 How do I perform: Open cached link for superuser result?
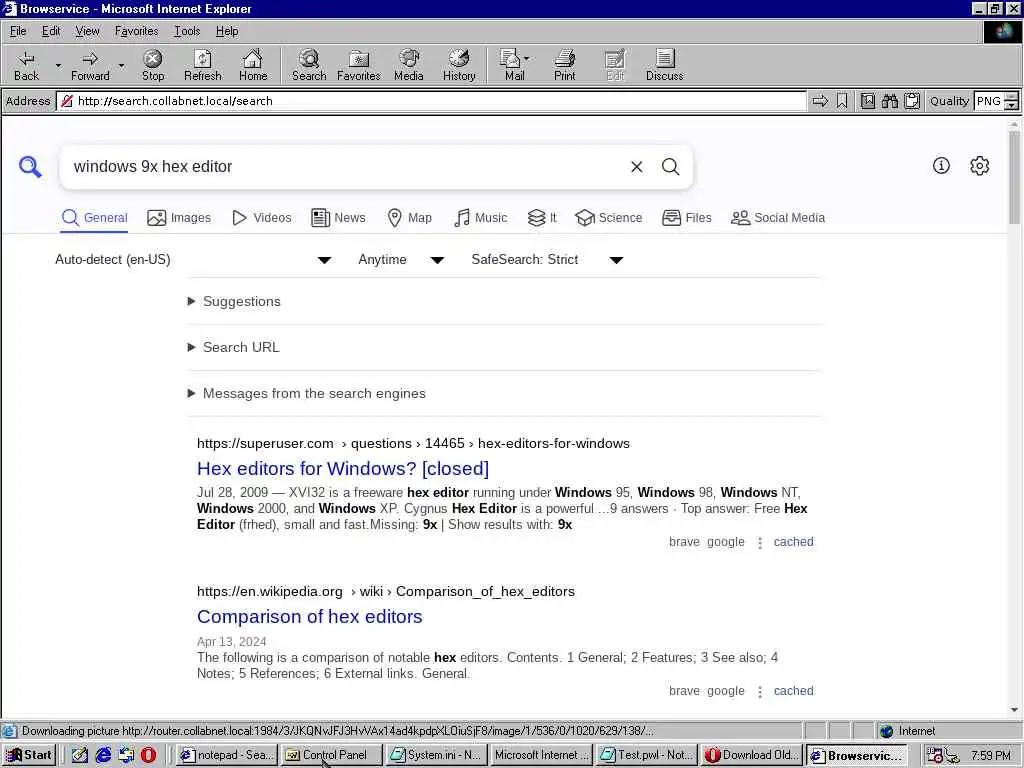(793, 541)
